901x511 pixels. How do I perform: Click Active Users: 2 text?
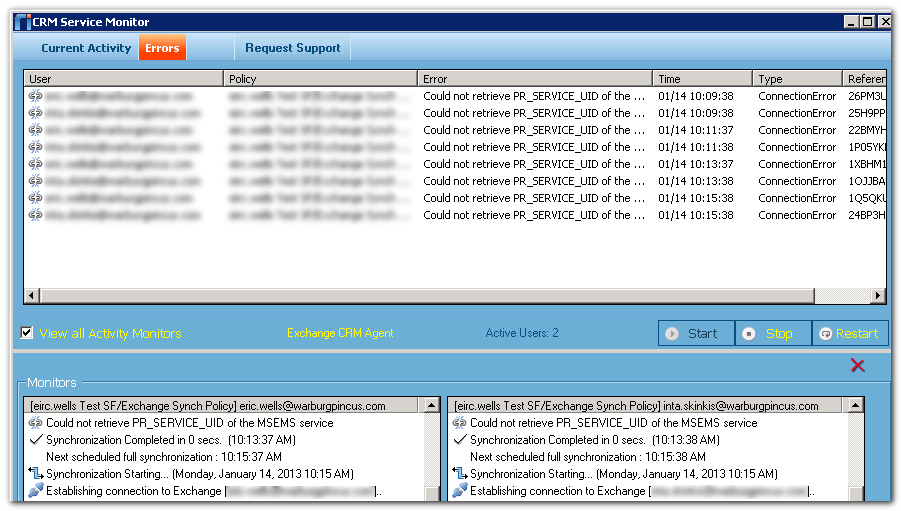click(x=522, y=333)
